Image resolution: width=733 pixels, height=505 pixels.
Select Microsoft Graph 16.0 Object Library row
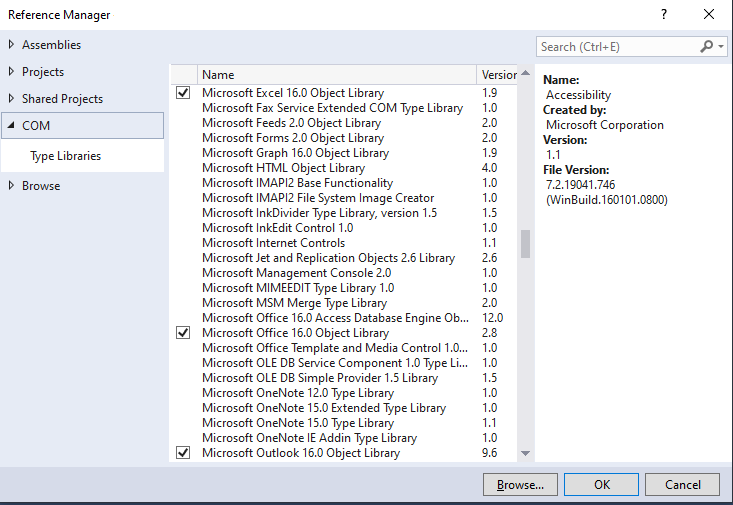(x=343, y=152)
